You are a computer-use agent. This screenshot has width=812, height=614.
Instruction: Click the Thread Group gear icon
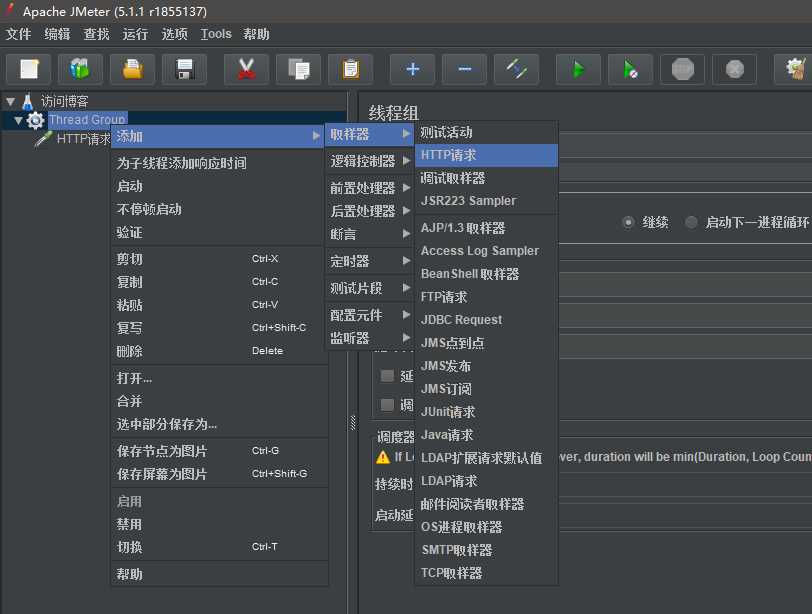(x=35, y=121)
